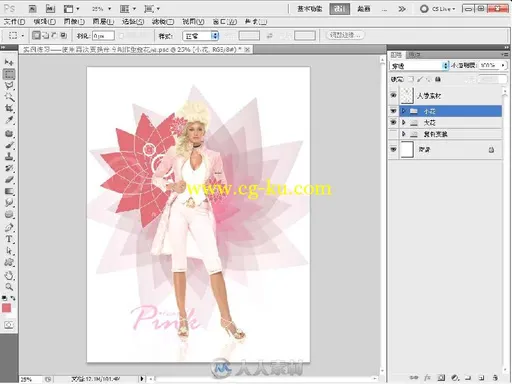Choose Add to Selection mode

(45, 35)
